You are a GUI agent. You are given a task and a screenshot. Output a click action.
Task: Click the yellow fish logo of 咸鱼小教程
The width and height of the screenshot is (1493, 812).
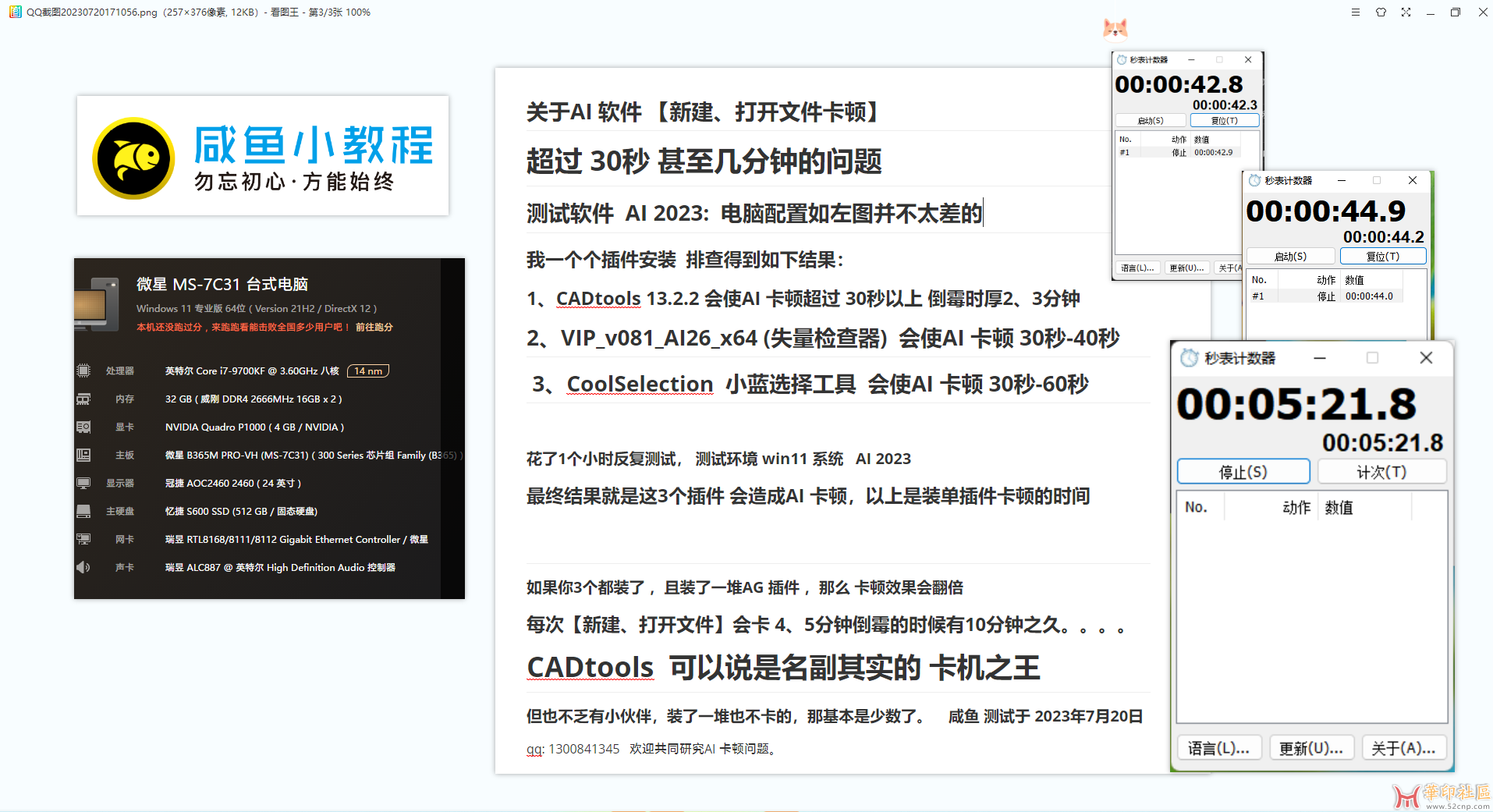tap(133, 158)
